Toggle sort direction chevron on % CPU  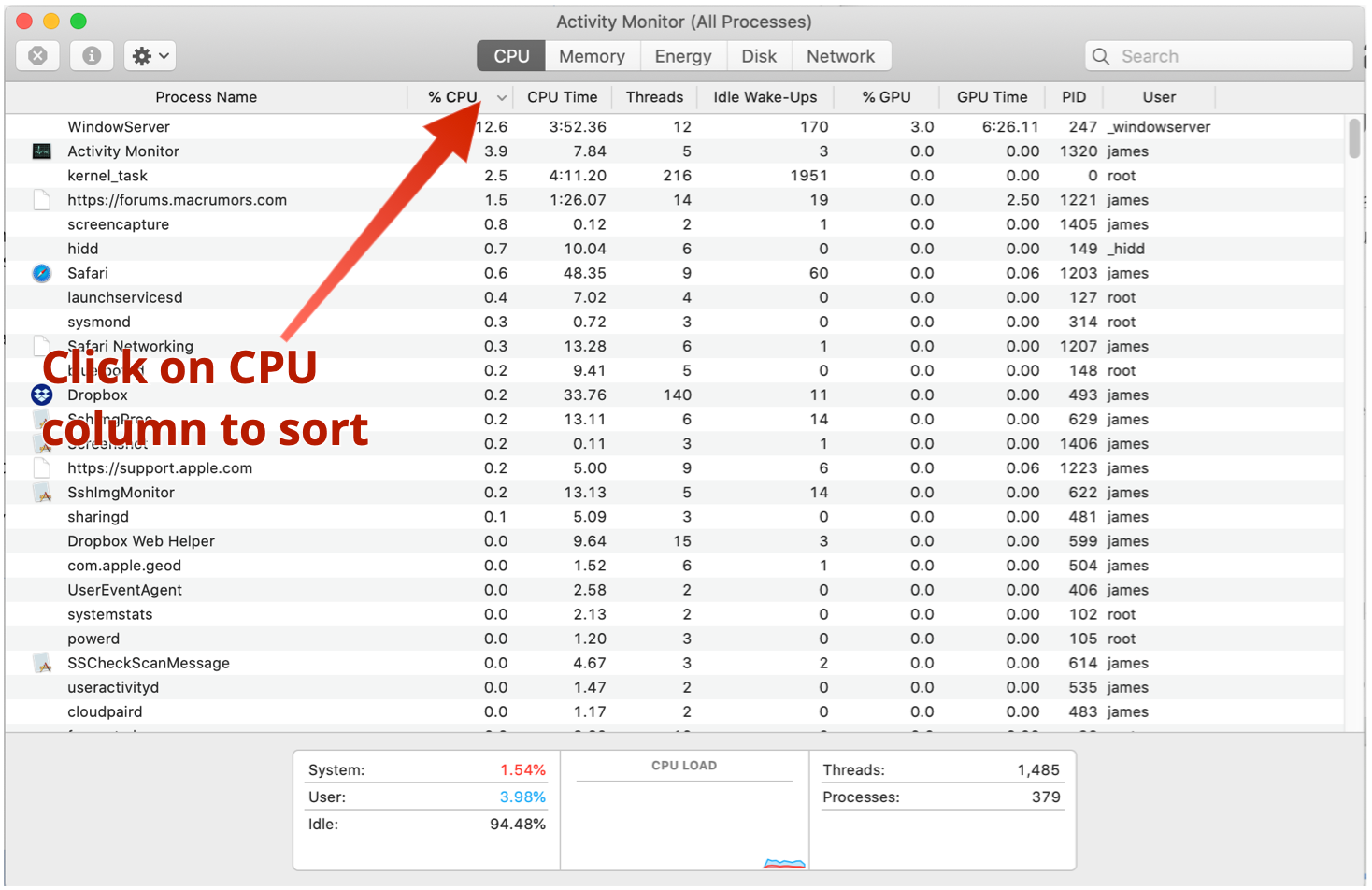[502, 97]
